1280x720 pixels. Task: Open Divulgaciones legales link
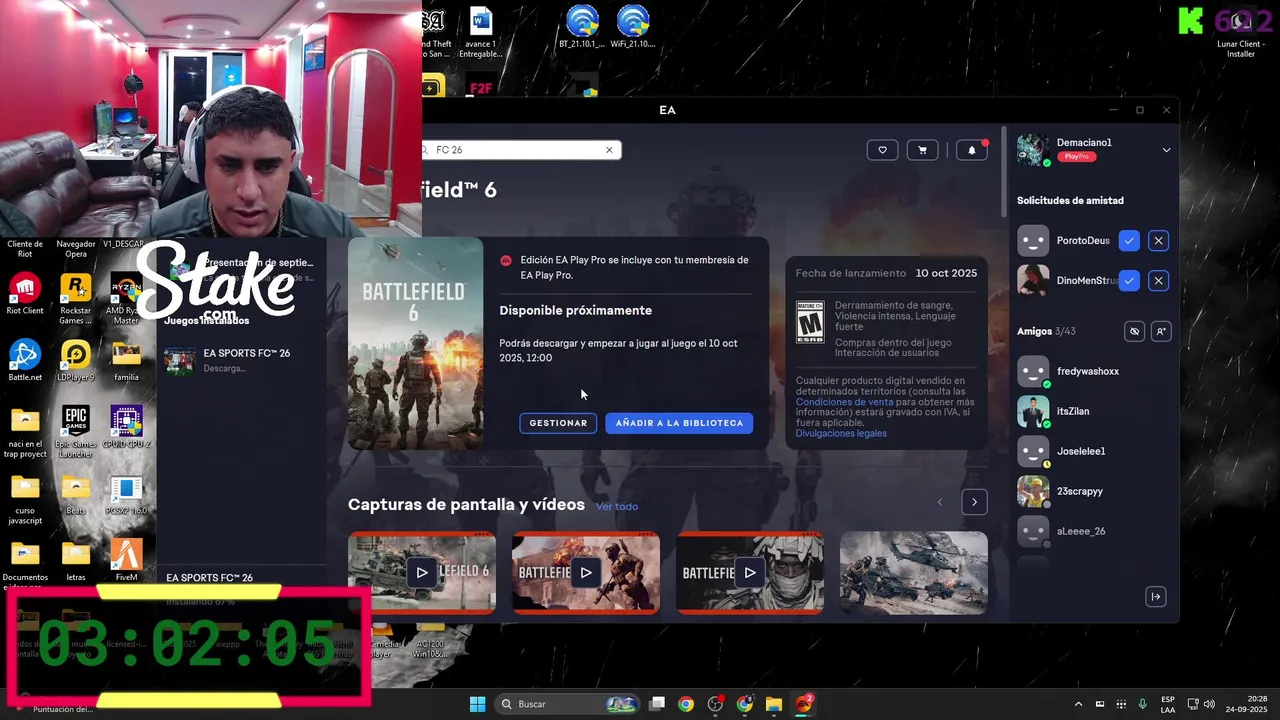pos(841,433)
